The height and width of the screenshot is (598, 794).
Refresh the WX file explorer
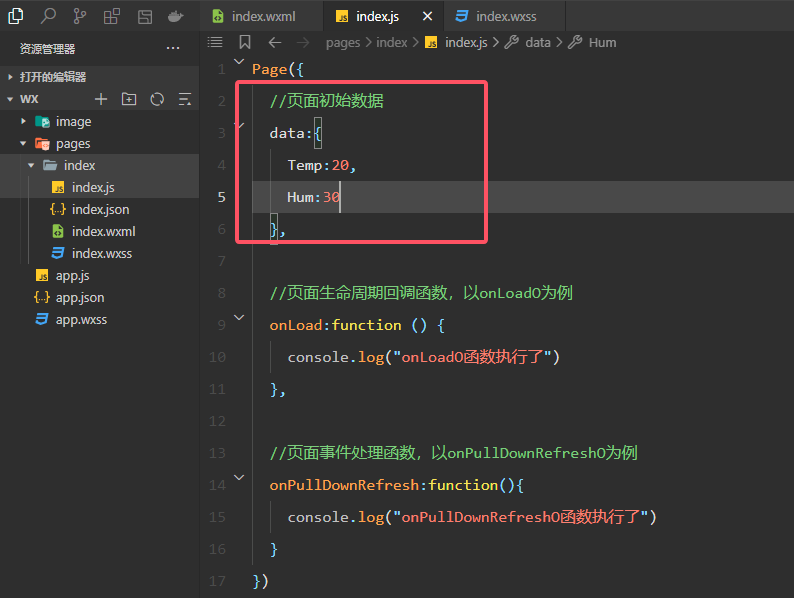[x=157, y=99]
